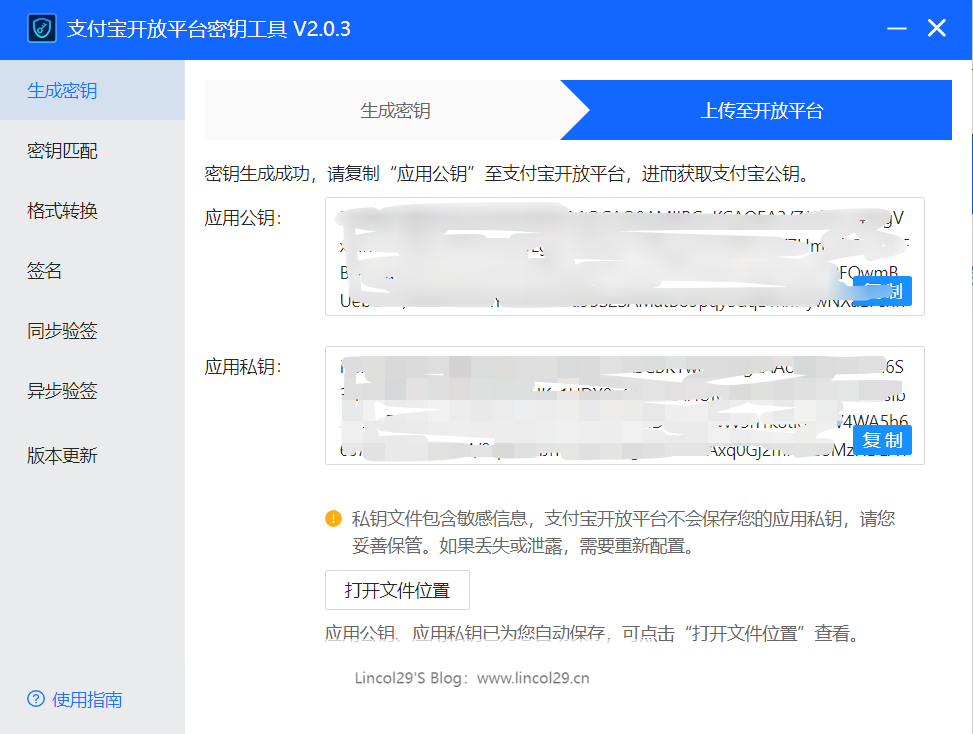Copy the 应用公钥 with its 复制 button

(882, 291)
